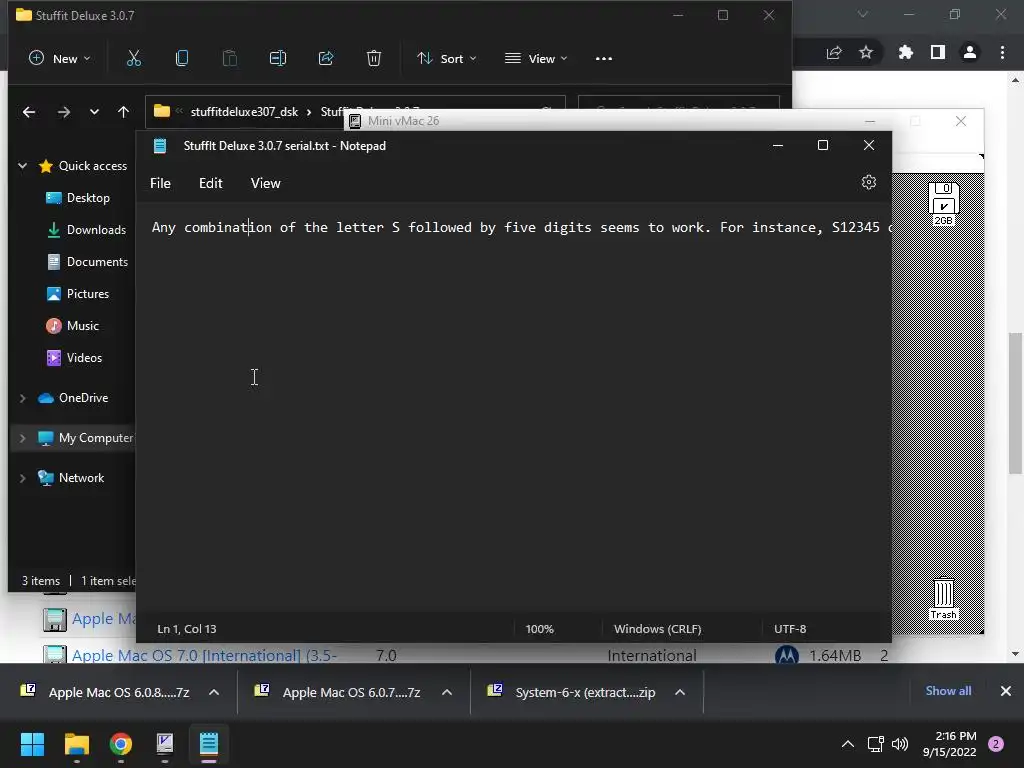Viewport: 1024px width, 768px height.
Task: Click the Share icon in File Explorer toolbar
Action: (x=326, y=58)
